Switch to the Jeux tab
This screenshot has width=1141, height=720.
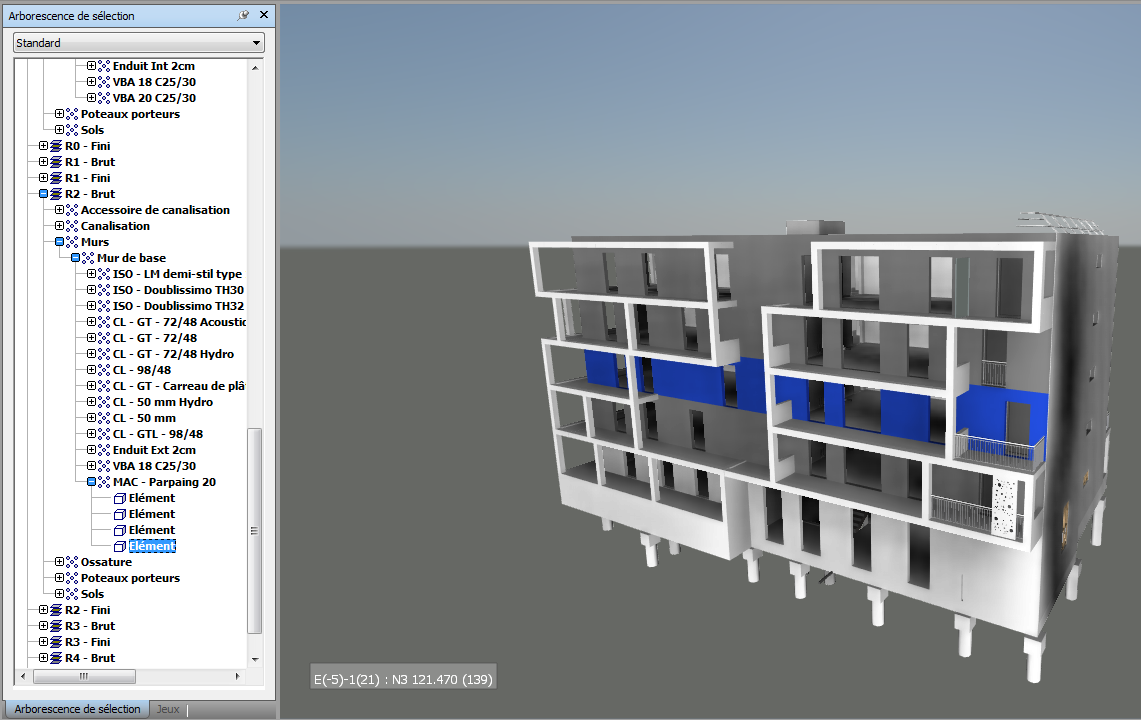tap(168, 709)
